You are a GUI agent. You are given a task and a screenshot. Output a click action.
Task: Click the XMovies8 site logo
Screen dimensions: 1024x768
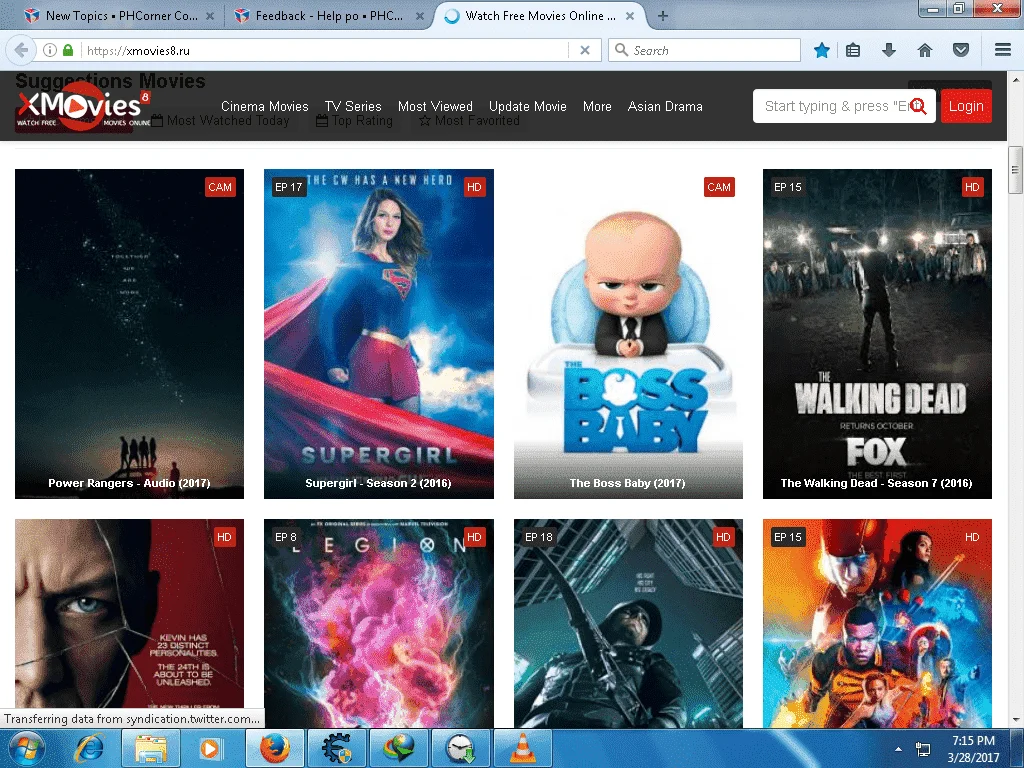[83, 106]
